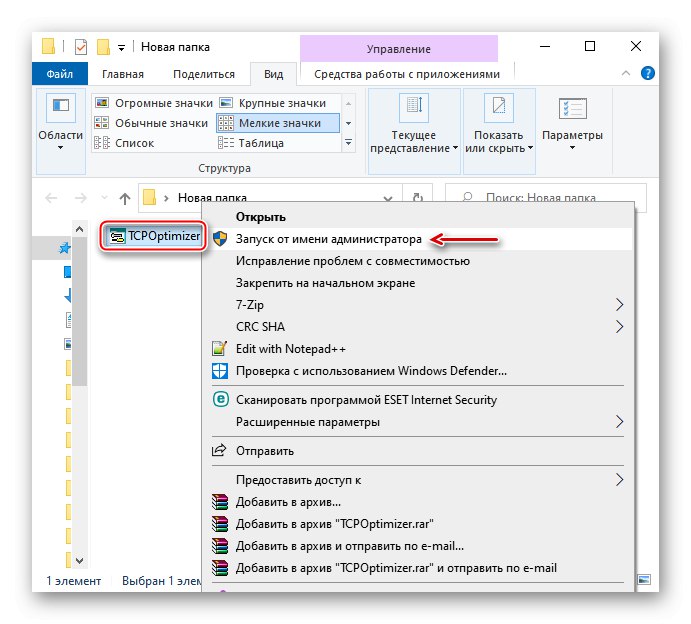Open Расширенные параметры submenu
This screenshot has width=691, height=624.
coord(419,422)
